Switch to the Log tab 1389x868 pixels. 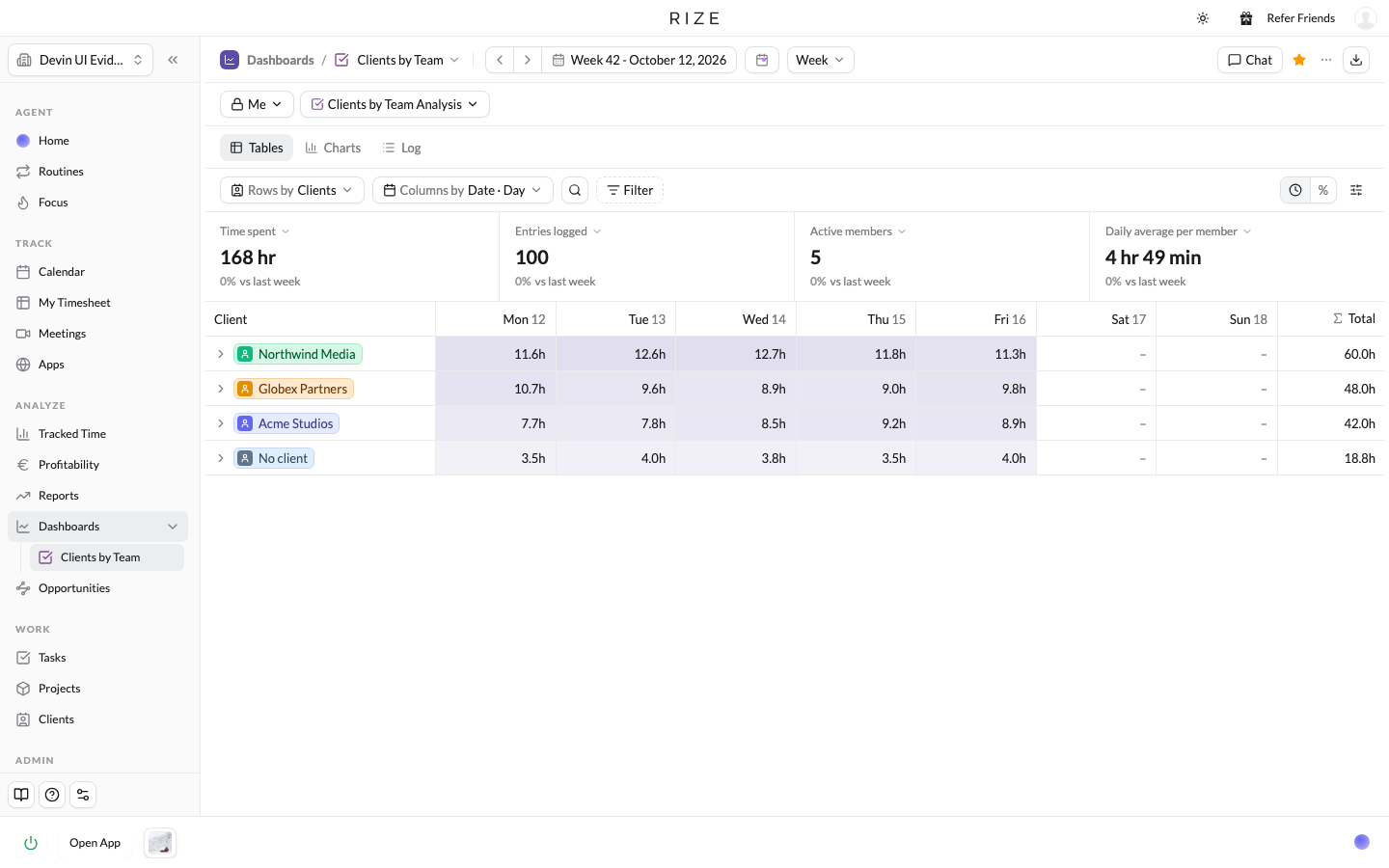tap(402, 148)
